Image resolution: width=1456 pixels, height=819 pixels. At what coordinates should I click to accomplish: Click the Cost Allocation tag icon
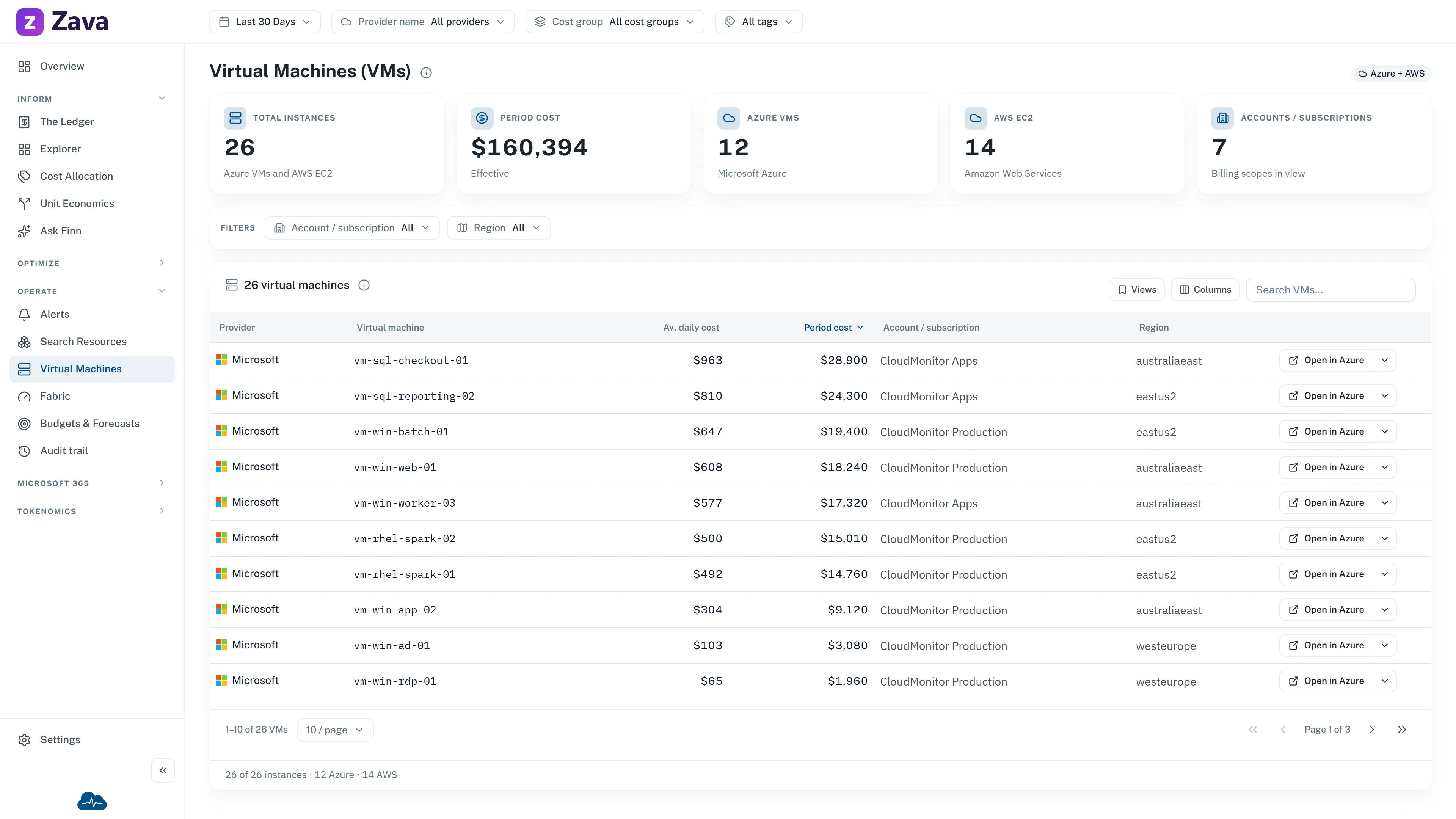(24, 176)
